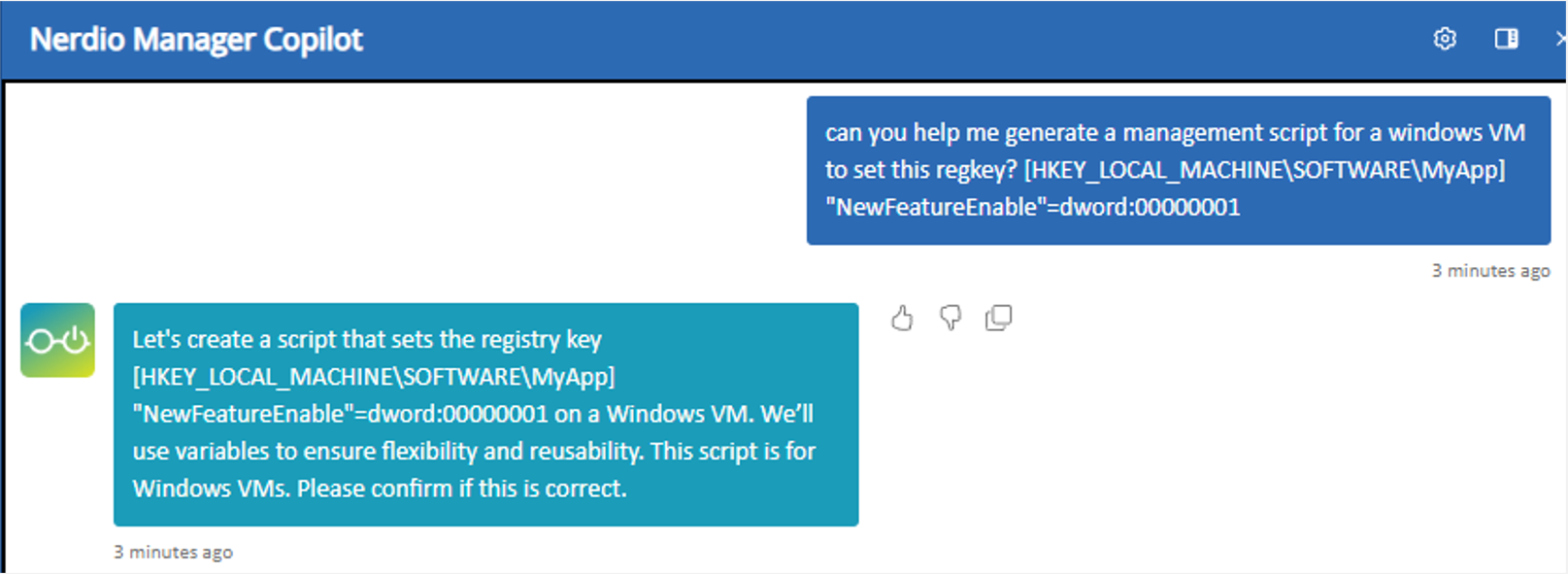
Task: Click the "NewFeatureEnable" text in the Copilot reply
Action: click(x=243, y=415)
